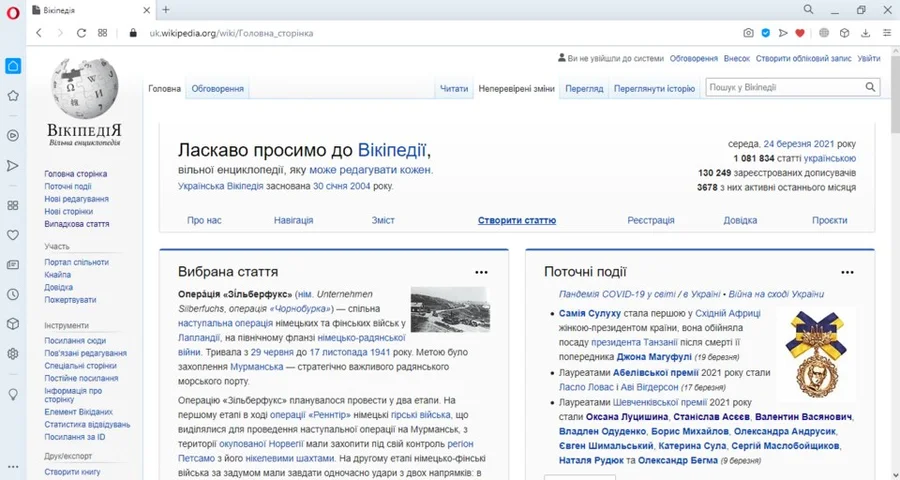The height and width of the screenshot is (480, 900).
Task: Open the Shevchenko prize medal image
Action: tap(816, 354)
